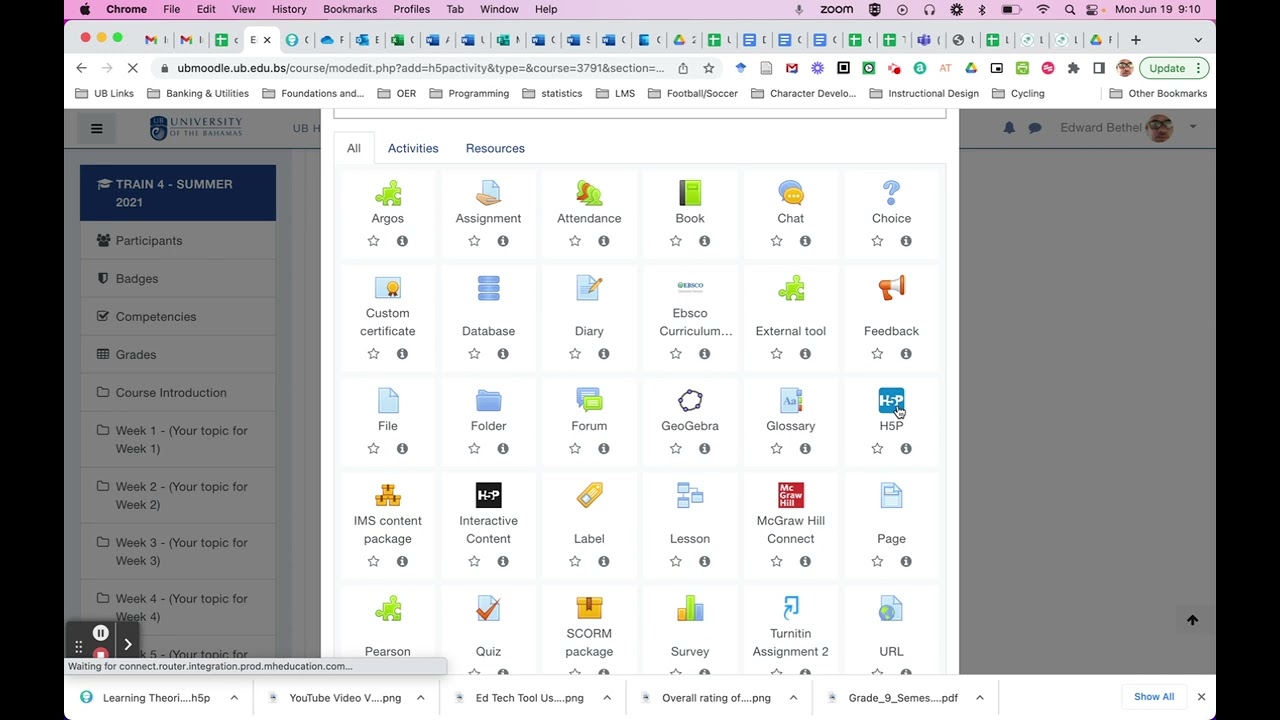1280x720 pixels.
Task: Select the GeoGebra activity icon
Action: pyautogui.click(x=690, y=401)
